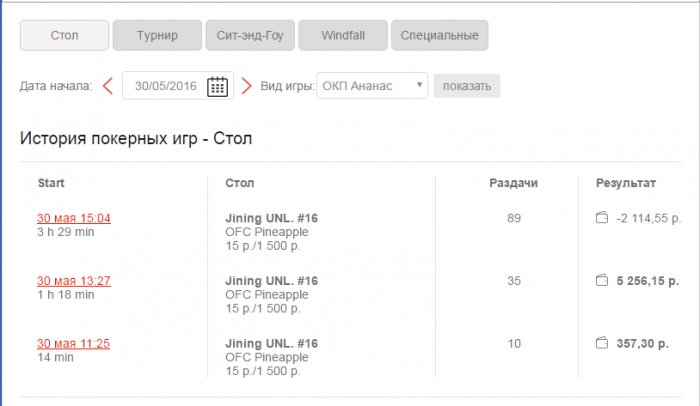
Task: Click the hand-history icon beside 5 256,15 р.
Action: tap(602, 281)
